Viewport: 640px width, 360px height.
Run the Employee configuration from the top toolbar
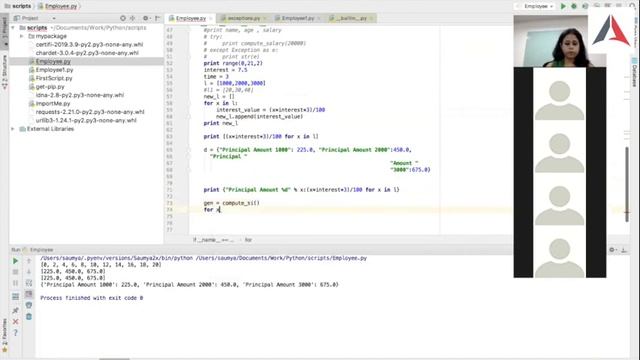(x=563, y=6)
